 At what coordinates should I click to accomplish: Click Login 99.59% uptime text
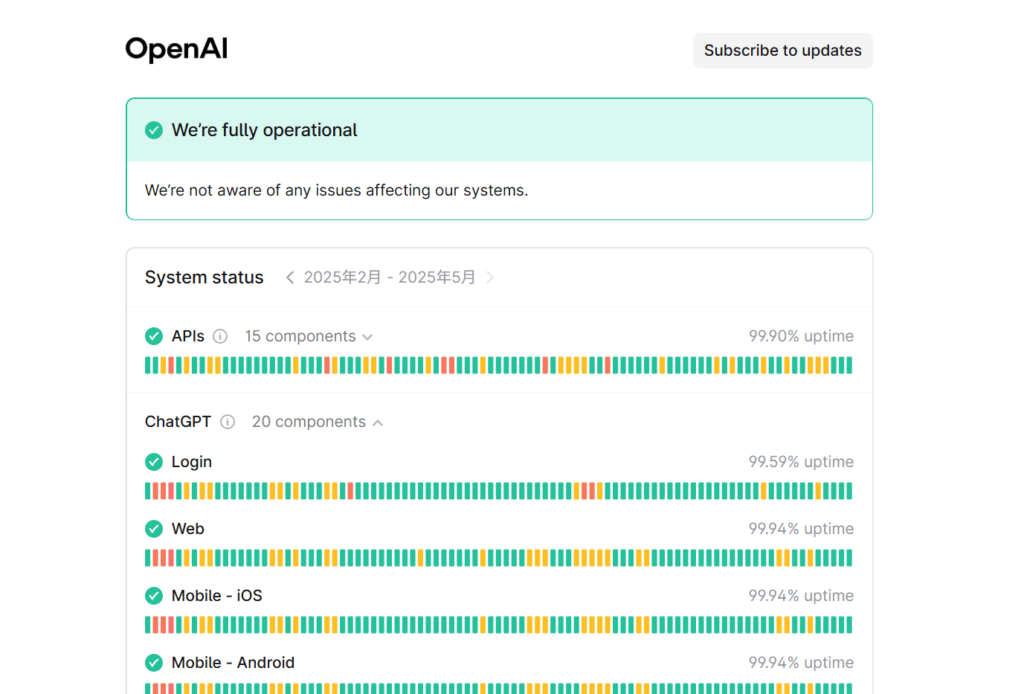tap(801, 462)
